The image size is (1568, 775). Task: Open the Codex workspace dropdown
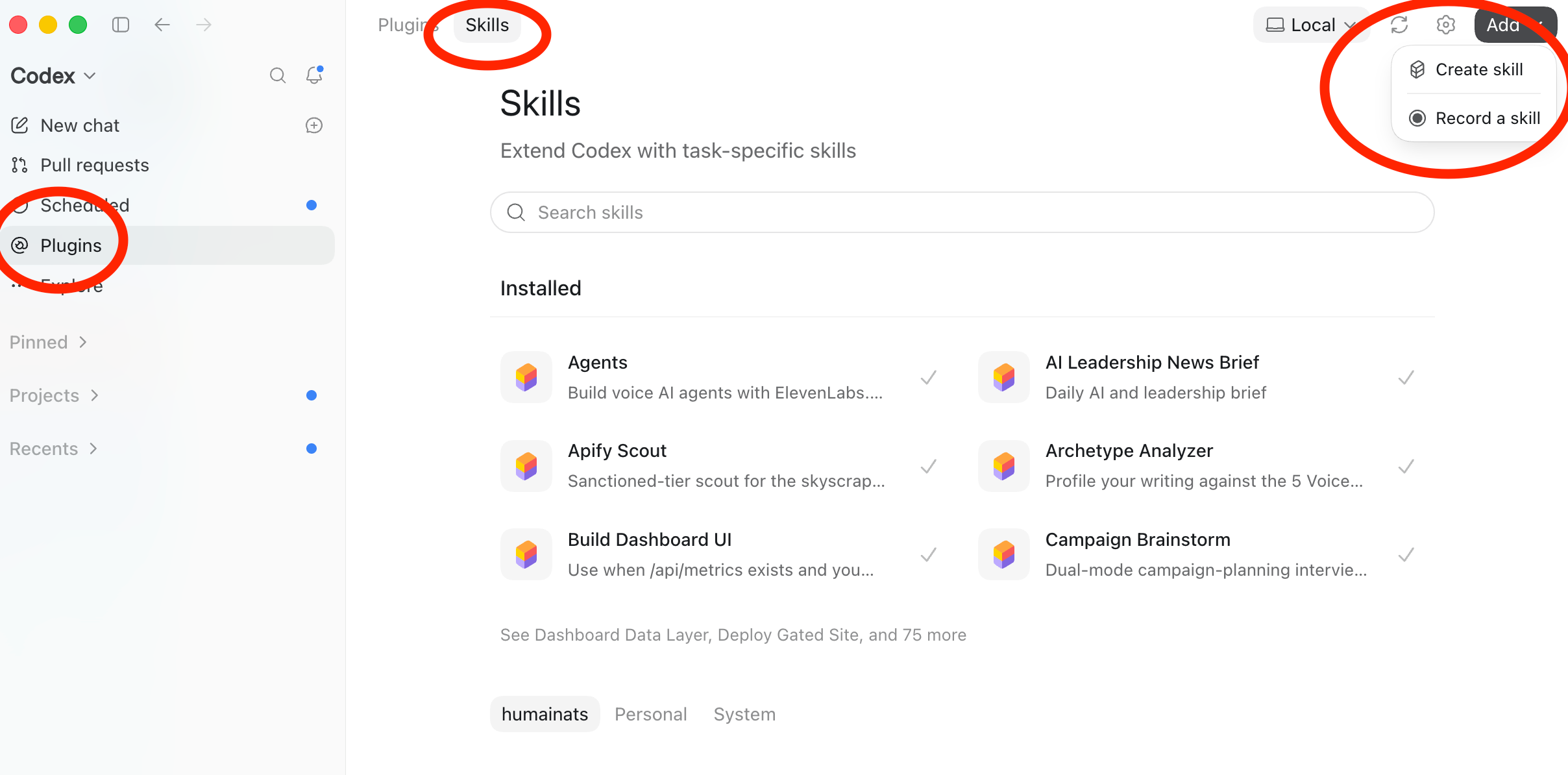[53, 76]
